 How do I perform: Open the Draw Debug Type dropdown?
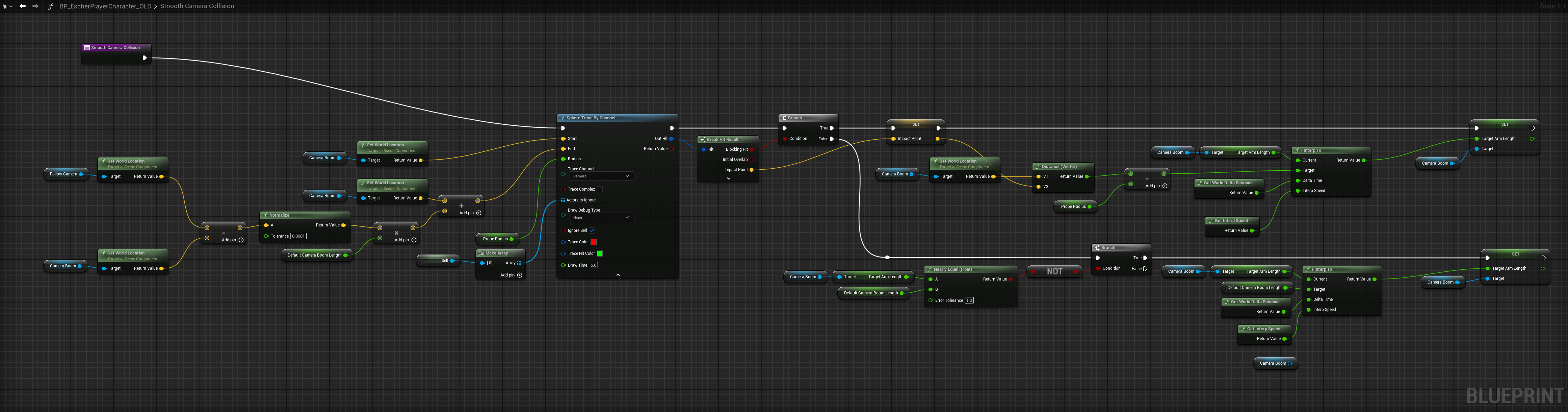601,217
